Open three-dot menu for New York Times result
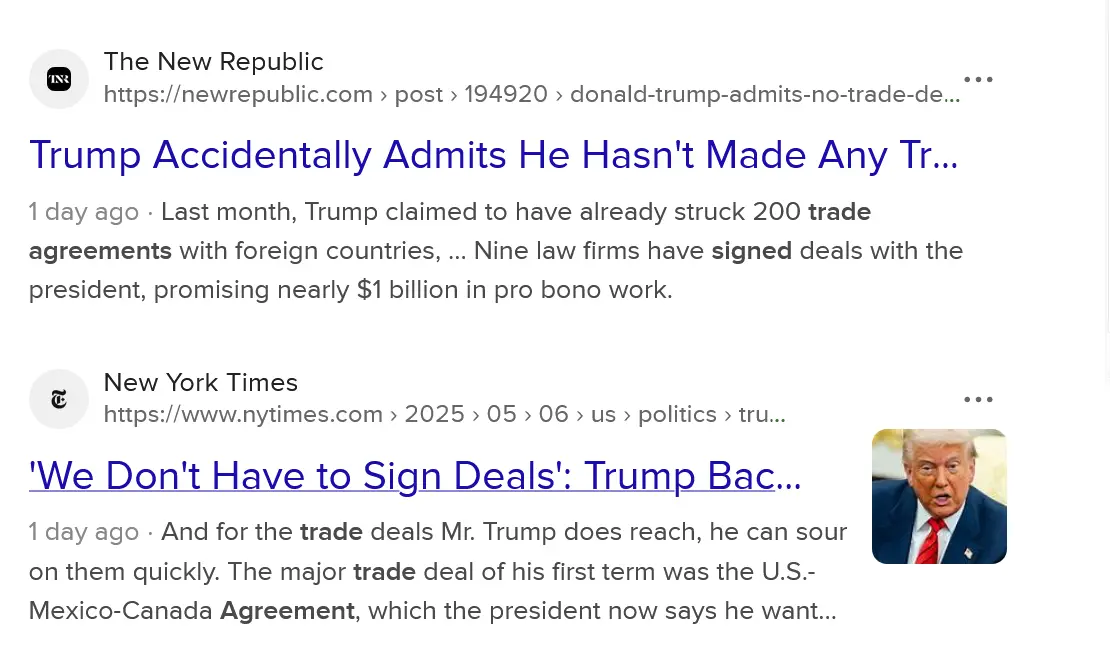The image size is (1110, 651). [978, 400]
